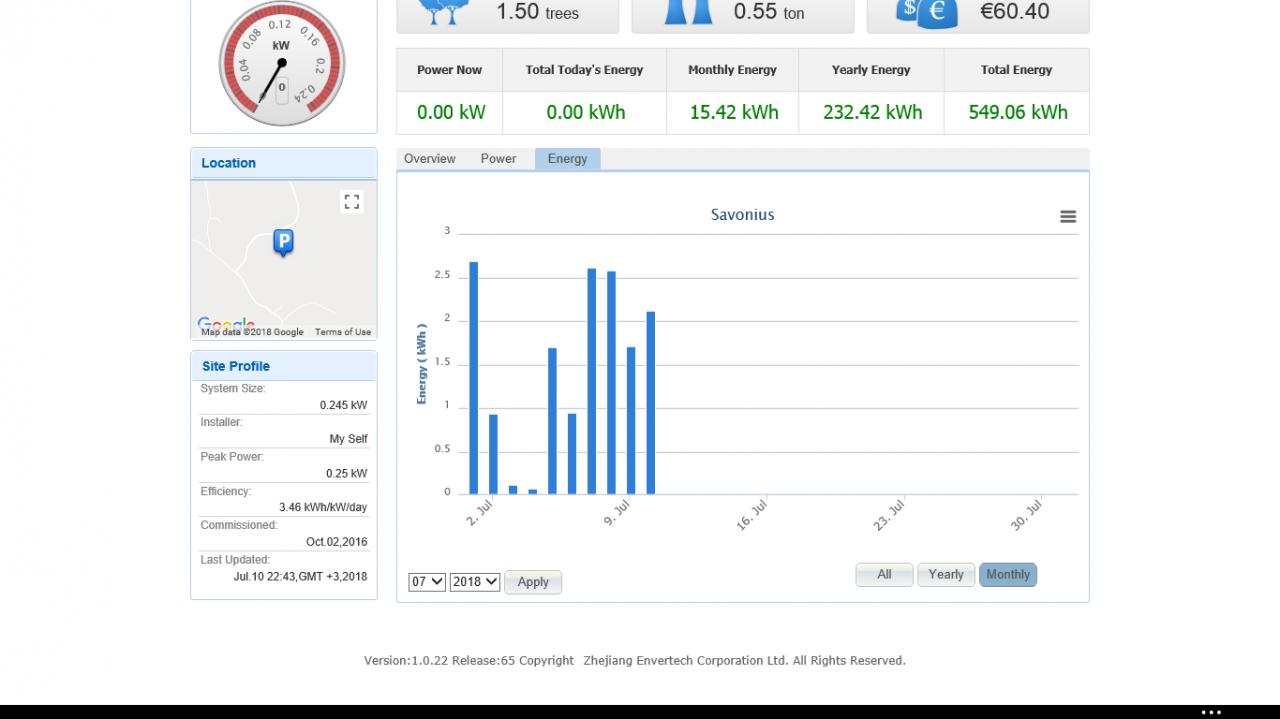The height and width of the screenshot is (719, 1280).
Task: Select the All range toggle
Action: (x=884, y=575)
